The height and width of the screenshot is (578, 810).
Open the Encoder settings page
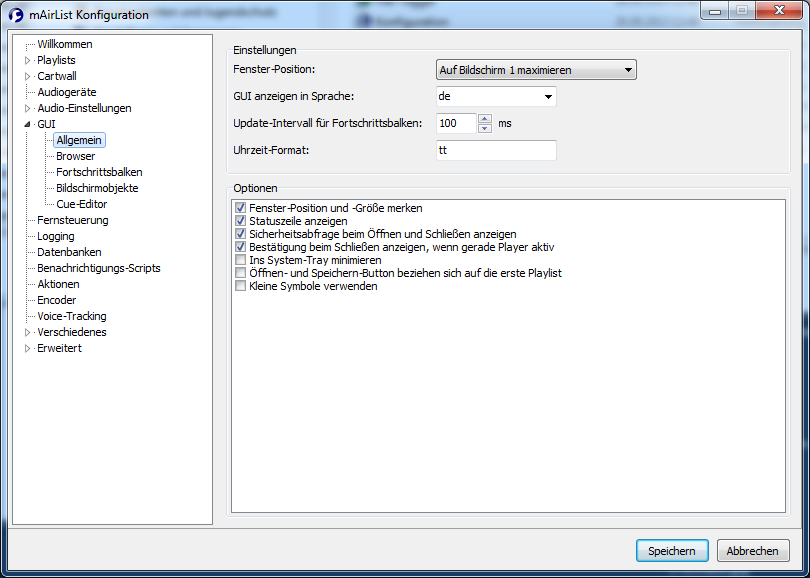(x=57, y=300)
